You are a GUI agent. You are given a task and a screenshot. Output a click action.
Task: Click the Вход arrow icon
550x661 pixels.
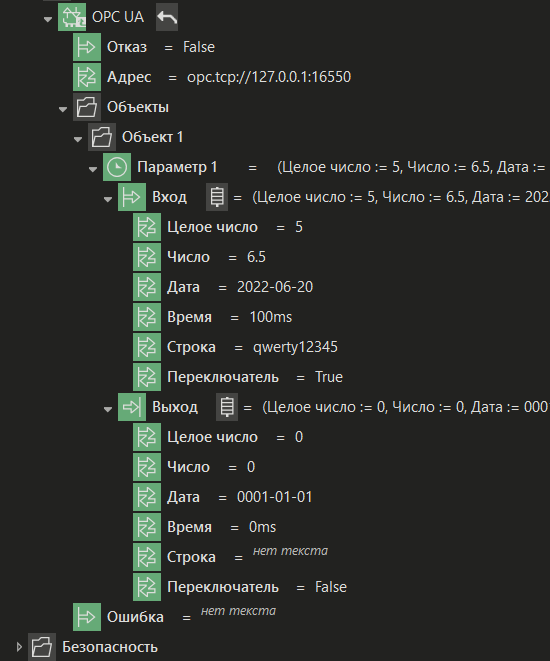click(132, 197)
